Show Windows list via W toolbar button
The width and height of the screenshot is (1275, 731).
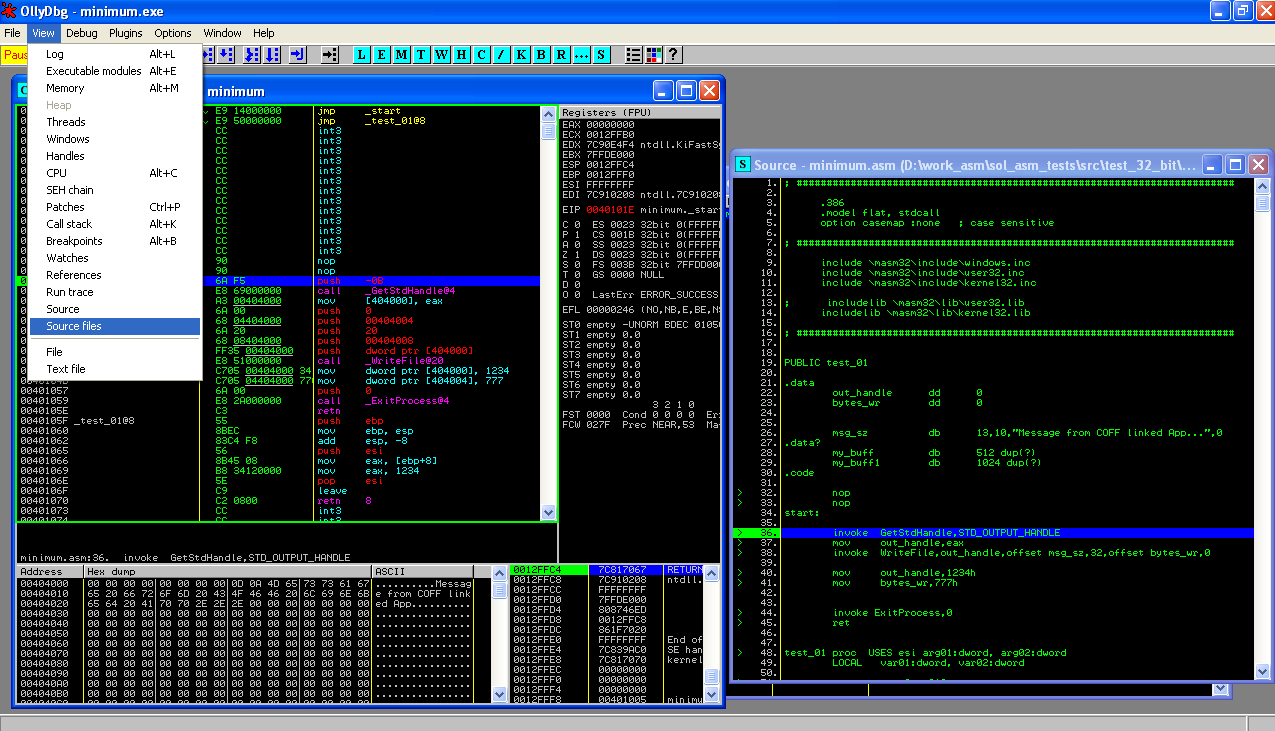click(441, 54)
